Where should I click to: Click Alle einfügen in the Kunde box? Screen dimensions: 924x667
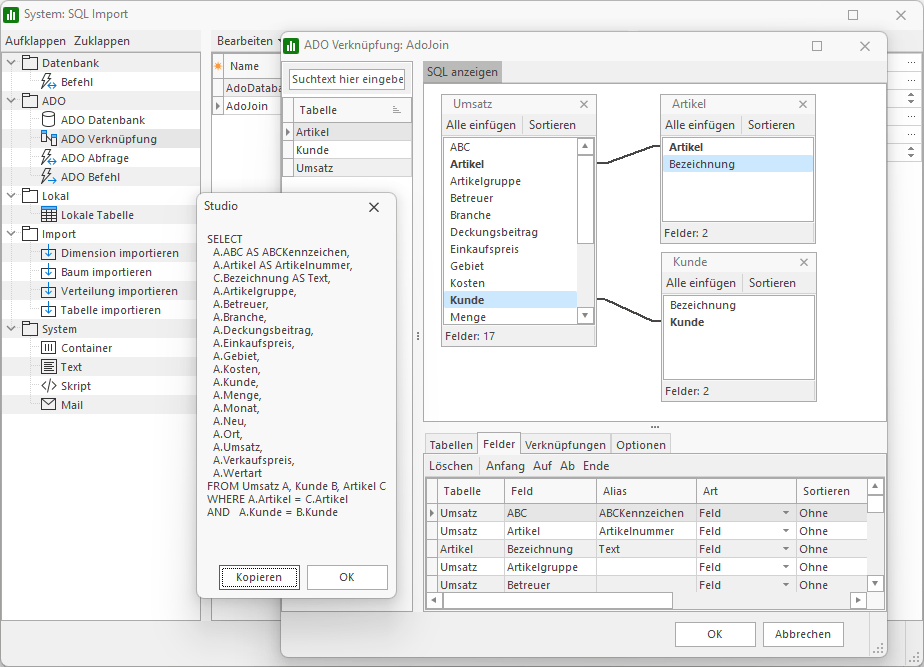(701, 283)
